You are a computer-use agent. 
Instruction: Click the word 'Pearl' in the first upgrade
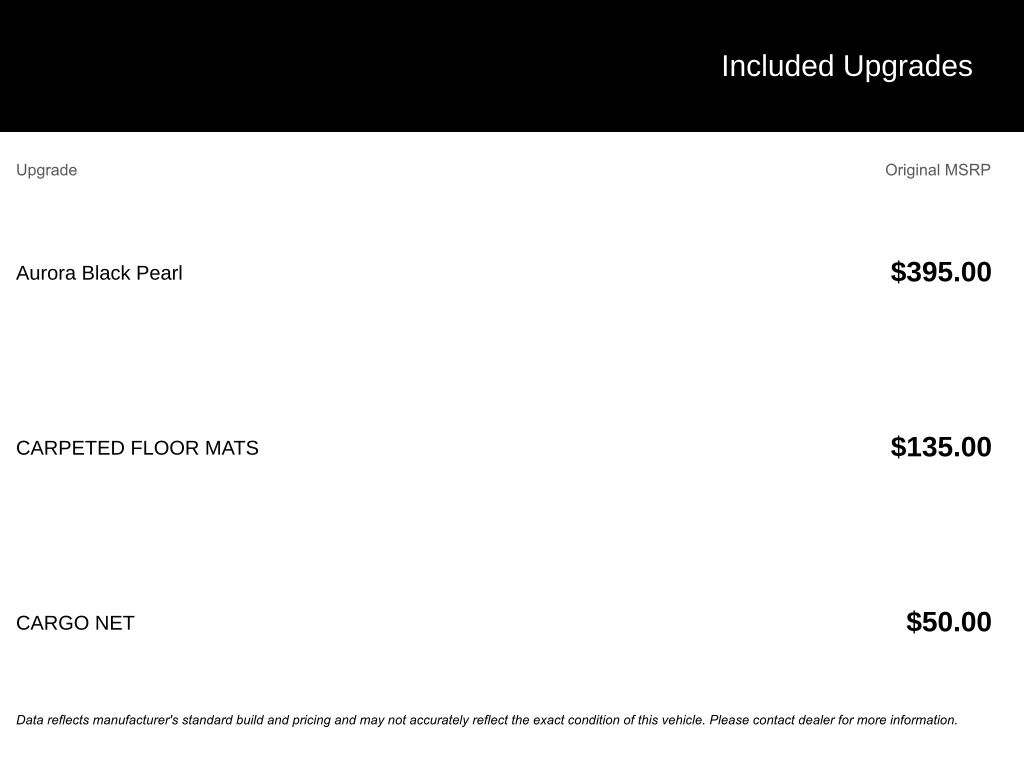pyautogui.click(x=160, y=273)
